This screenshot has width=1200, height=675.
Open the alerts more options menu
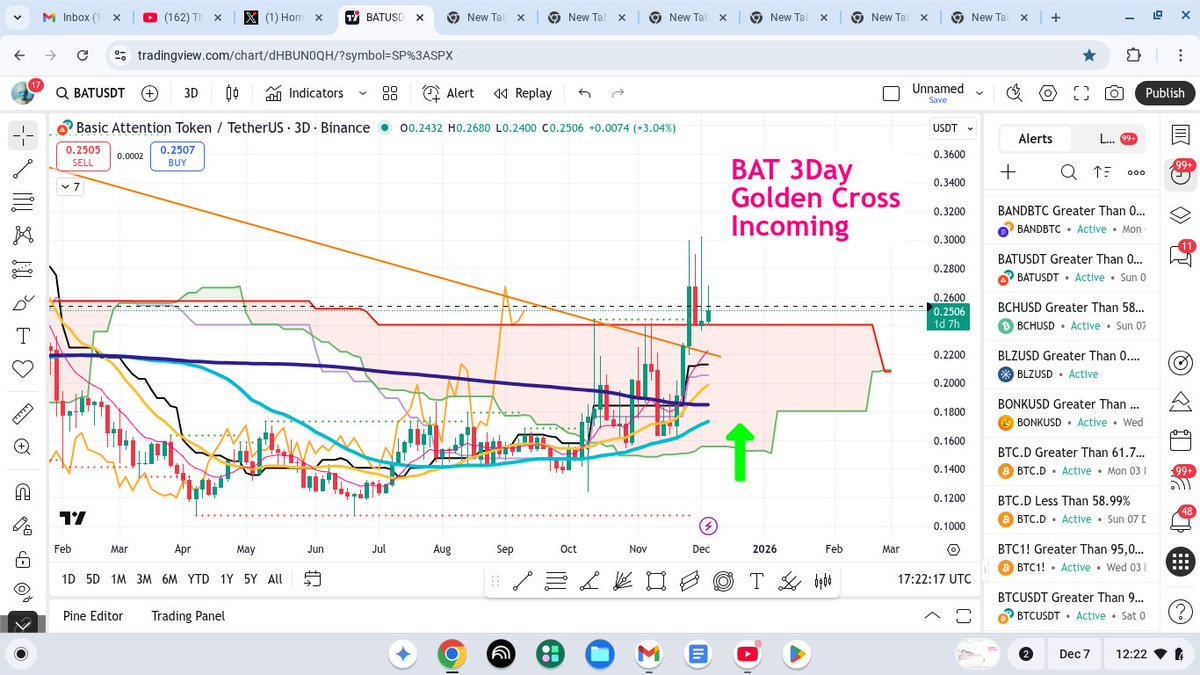point(1135,172)
